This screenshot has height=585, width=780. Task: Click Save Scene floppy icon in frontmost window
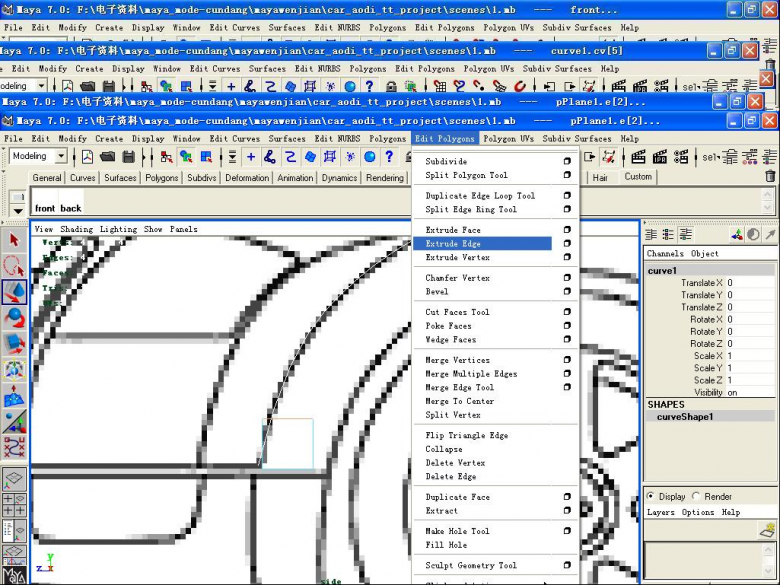tap(128, 157)
